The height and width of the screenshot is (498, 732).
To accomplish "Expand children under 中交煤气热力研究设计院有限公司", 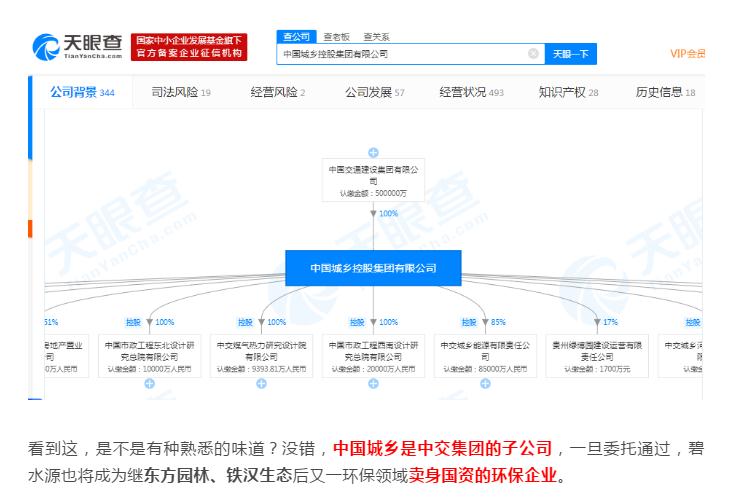I will (x=261, y=384).
